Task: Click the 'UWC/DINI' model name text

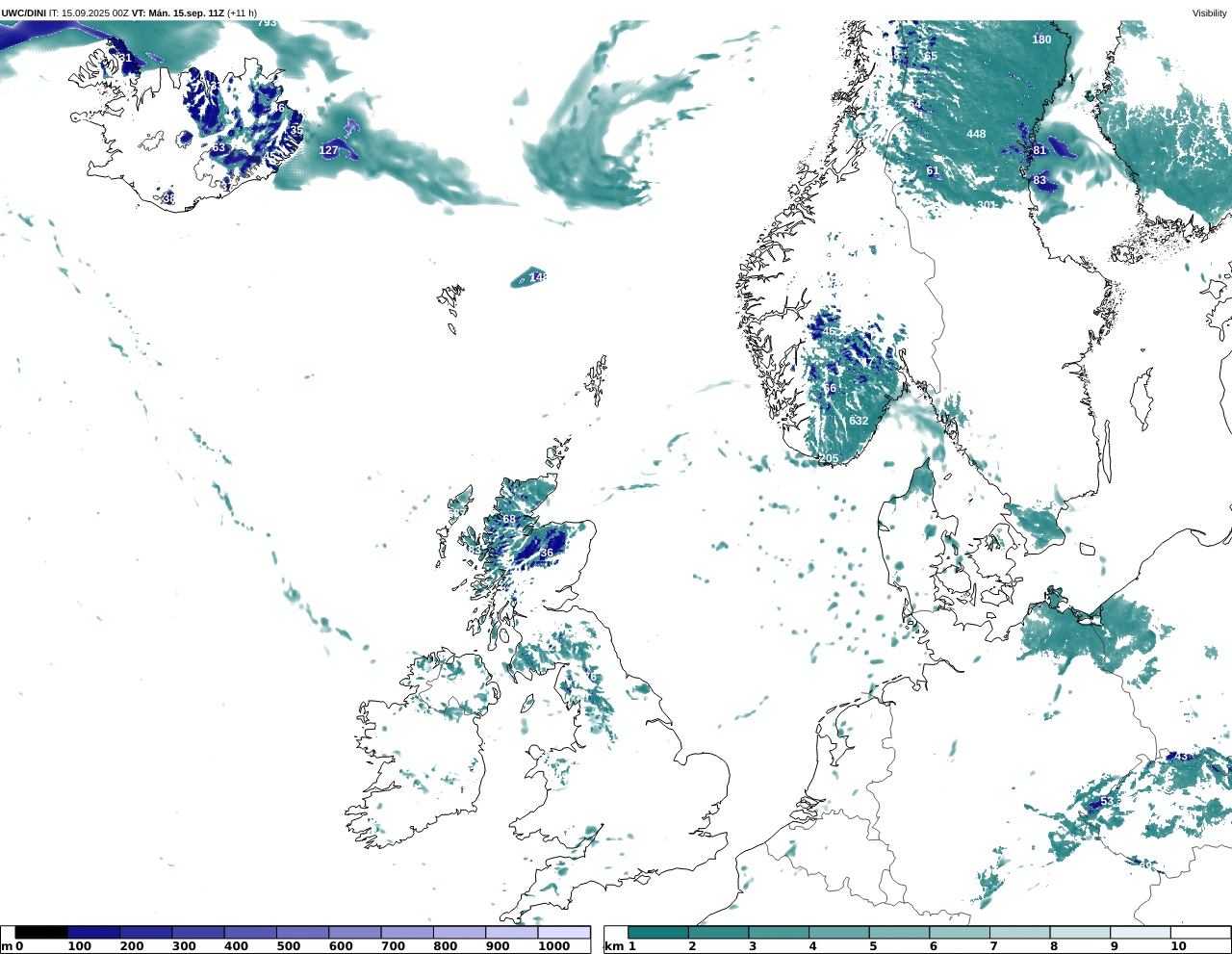Action: (x=24, y=13)
